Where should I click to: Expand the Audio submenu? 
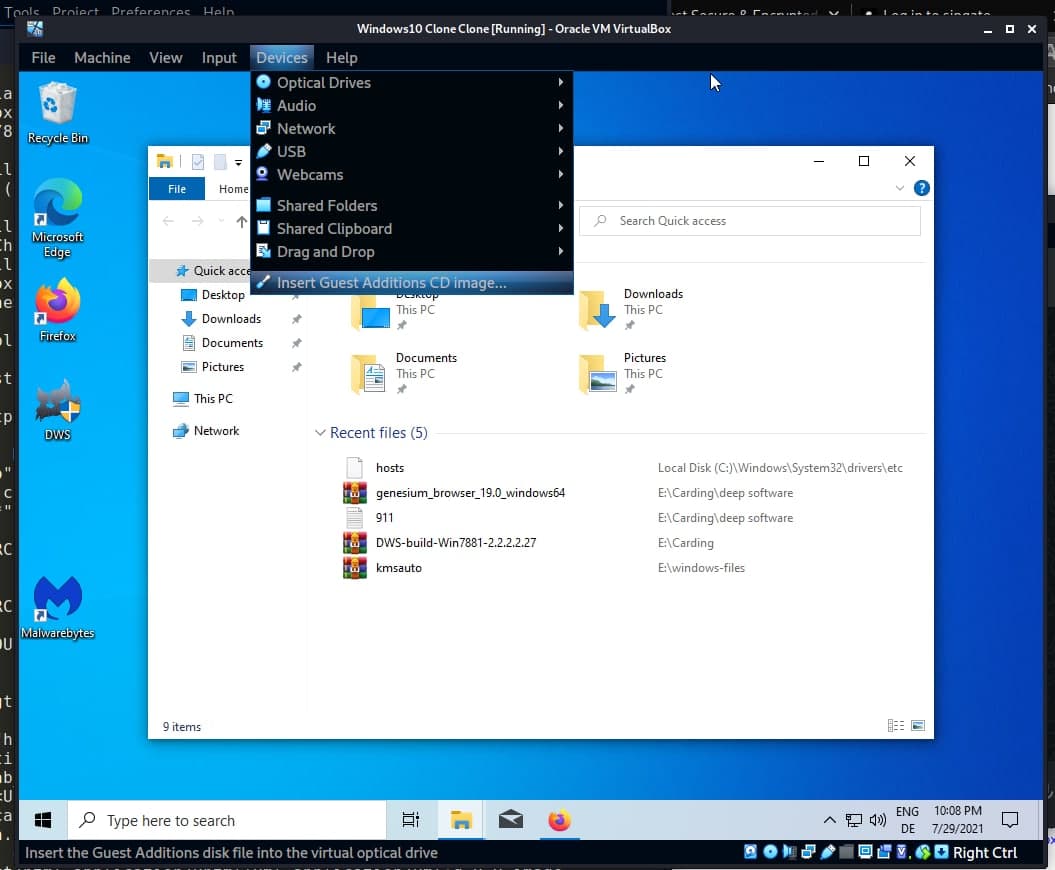point(412,105)
